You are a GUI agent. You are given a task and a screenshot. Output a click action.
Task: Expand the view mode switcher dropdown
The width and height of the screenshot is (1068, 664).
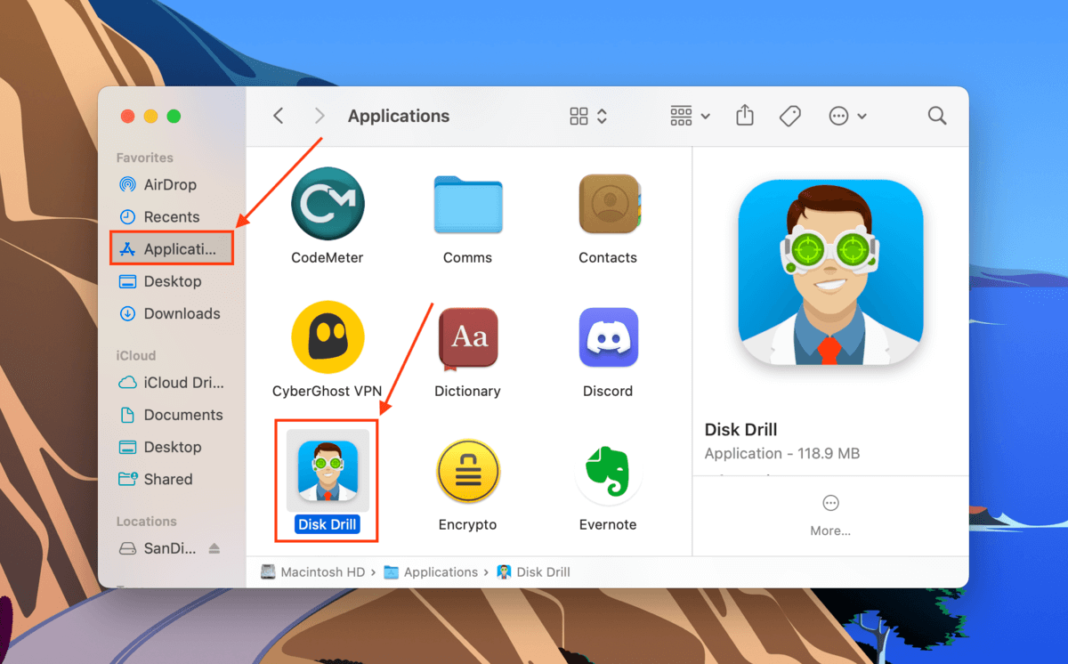588,116
